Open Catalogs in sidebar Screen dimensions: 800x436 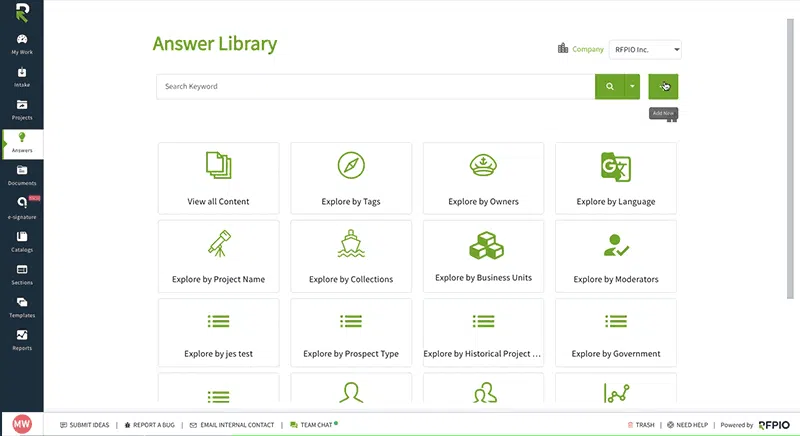pos(22,242)
